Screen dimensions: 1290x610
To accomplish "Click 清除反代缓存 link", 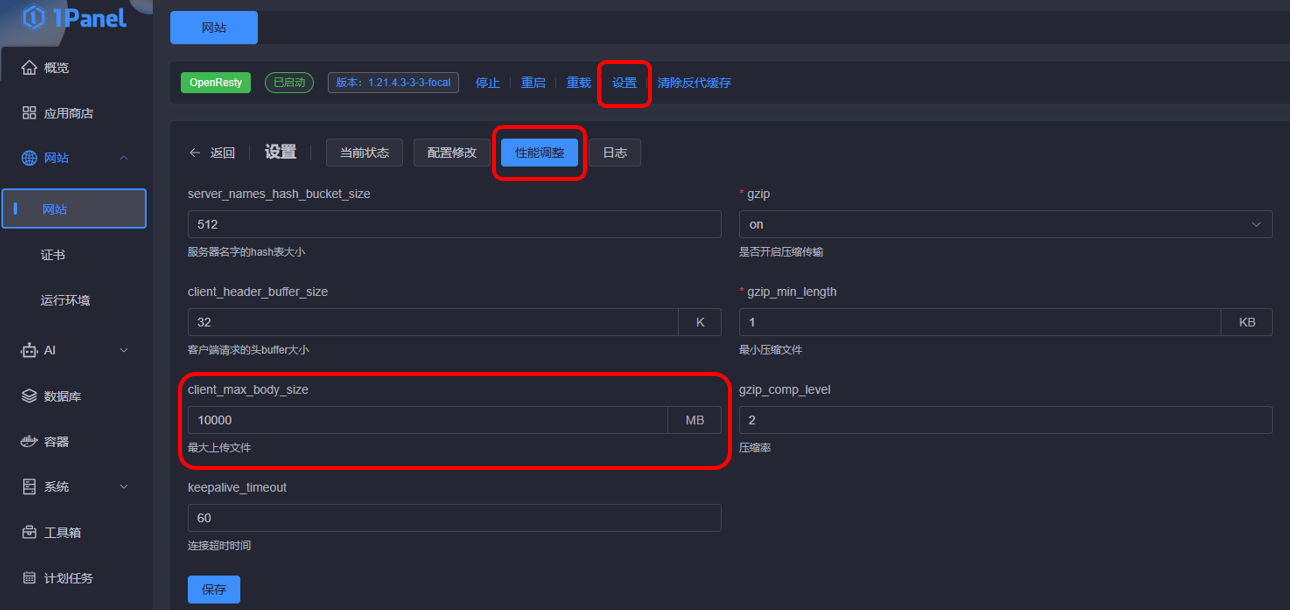I will 694,83.
